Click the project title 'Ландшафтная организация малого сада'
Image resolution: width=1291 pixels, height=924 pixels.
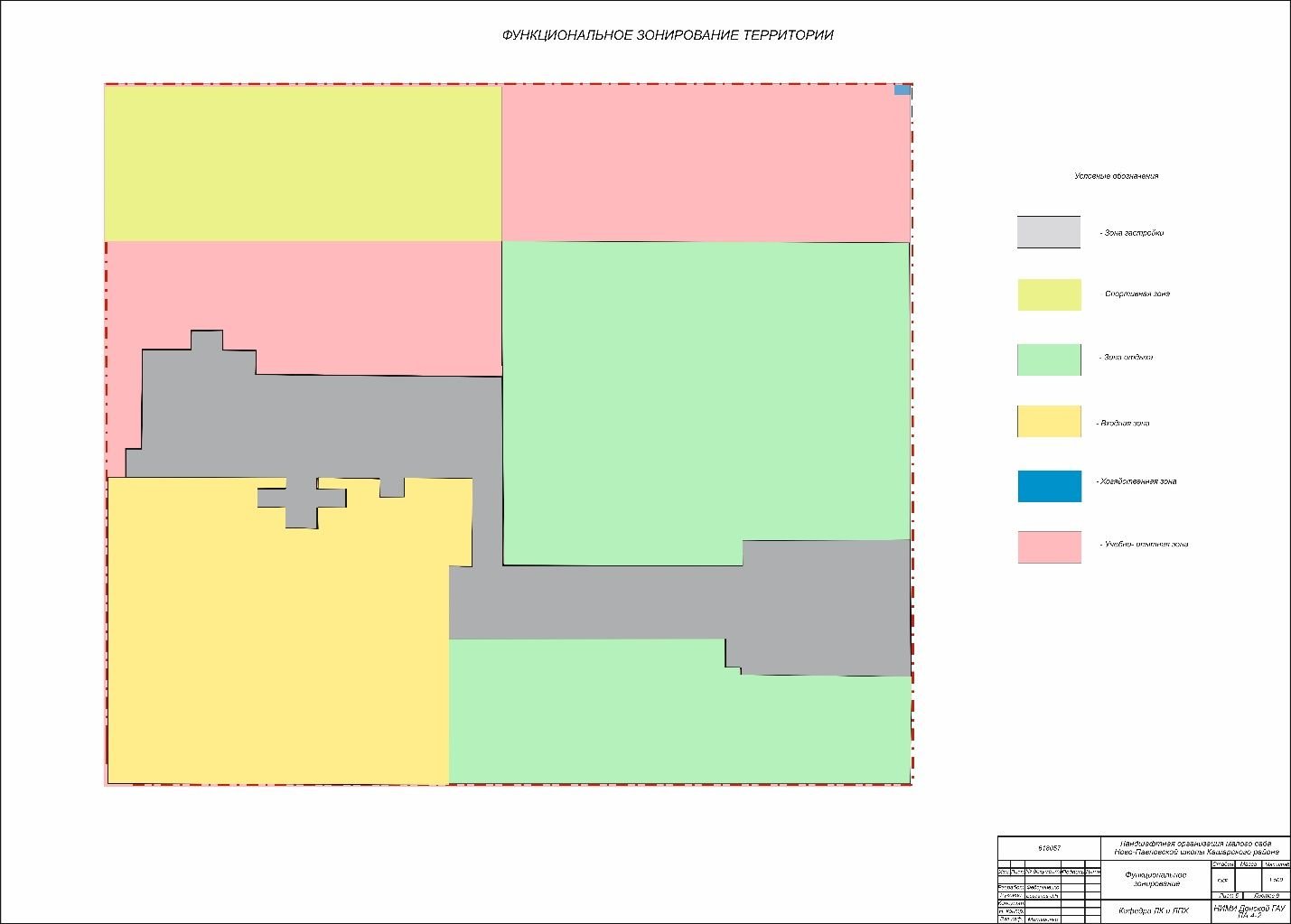click(1195, 844)
